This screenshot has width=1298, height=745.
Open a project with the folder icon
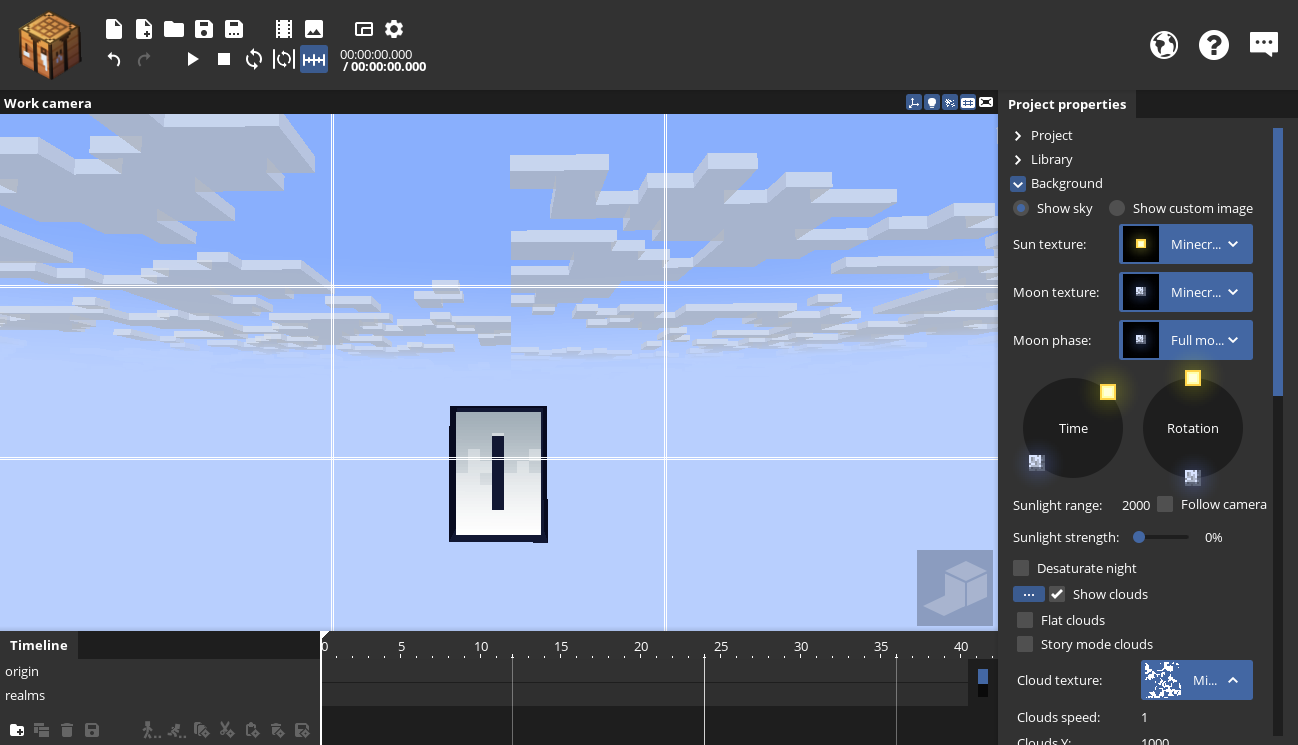[x=174, y=29]
